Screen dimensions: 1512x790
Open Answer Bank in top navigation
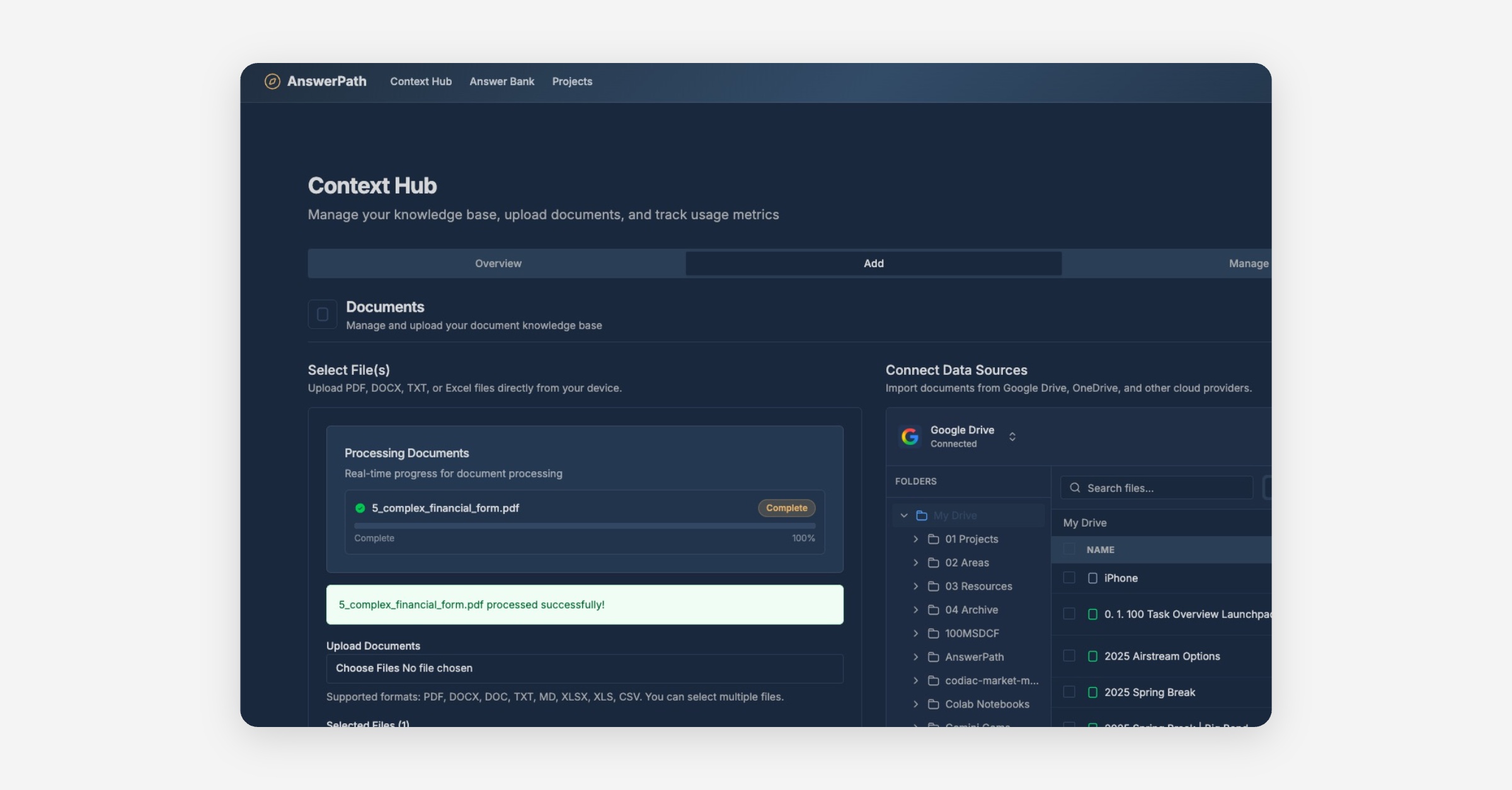point(501,81)
